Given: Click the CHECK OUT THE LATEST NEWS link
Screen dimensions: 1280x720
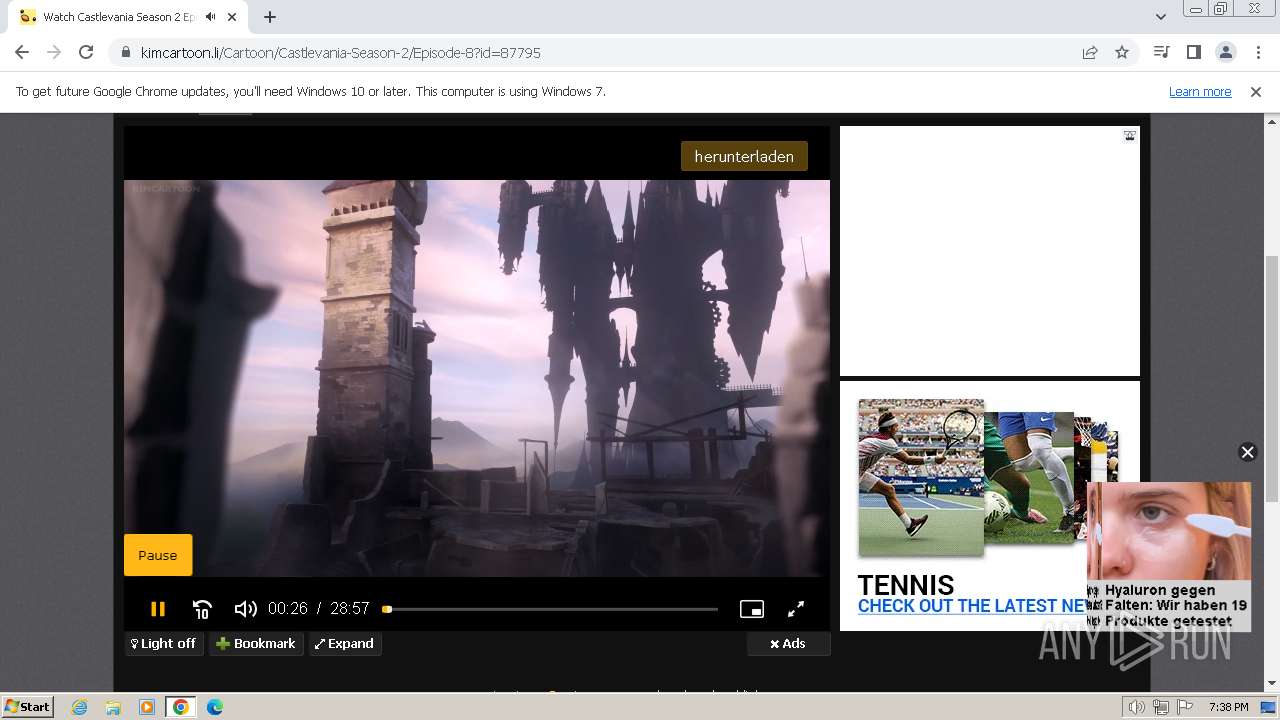Looking at the screenshot, I should (x=972, y=606).
